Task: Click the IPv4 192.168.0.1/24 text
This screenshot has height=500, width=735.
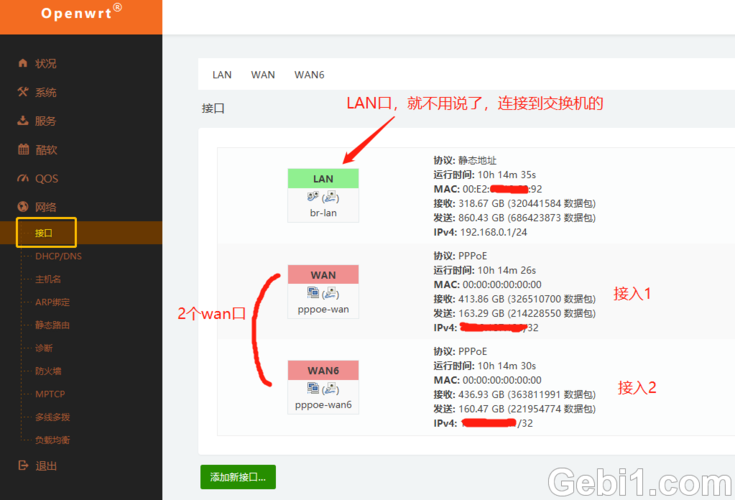Action: [x=480, y=232]
